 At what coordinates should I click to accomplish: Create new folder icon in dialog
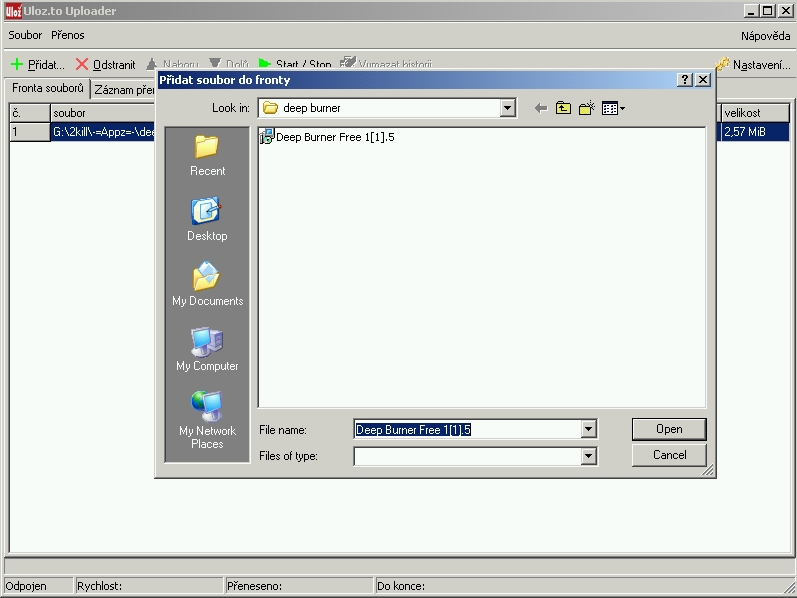[587, 108]
